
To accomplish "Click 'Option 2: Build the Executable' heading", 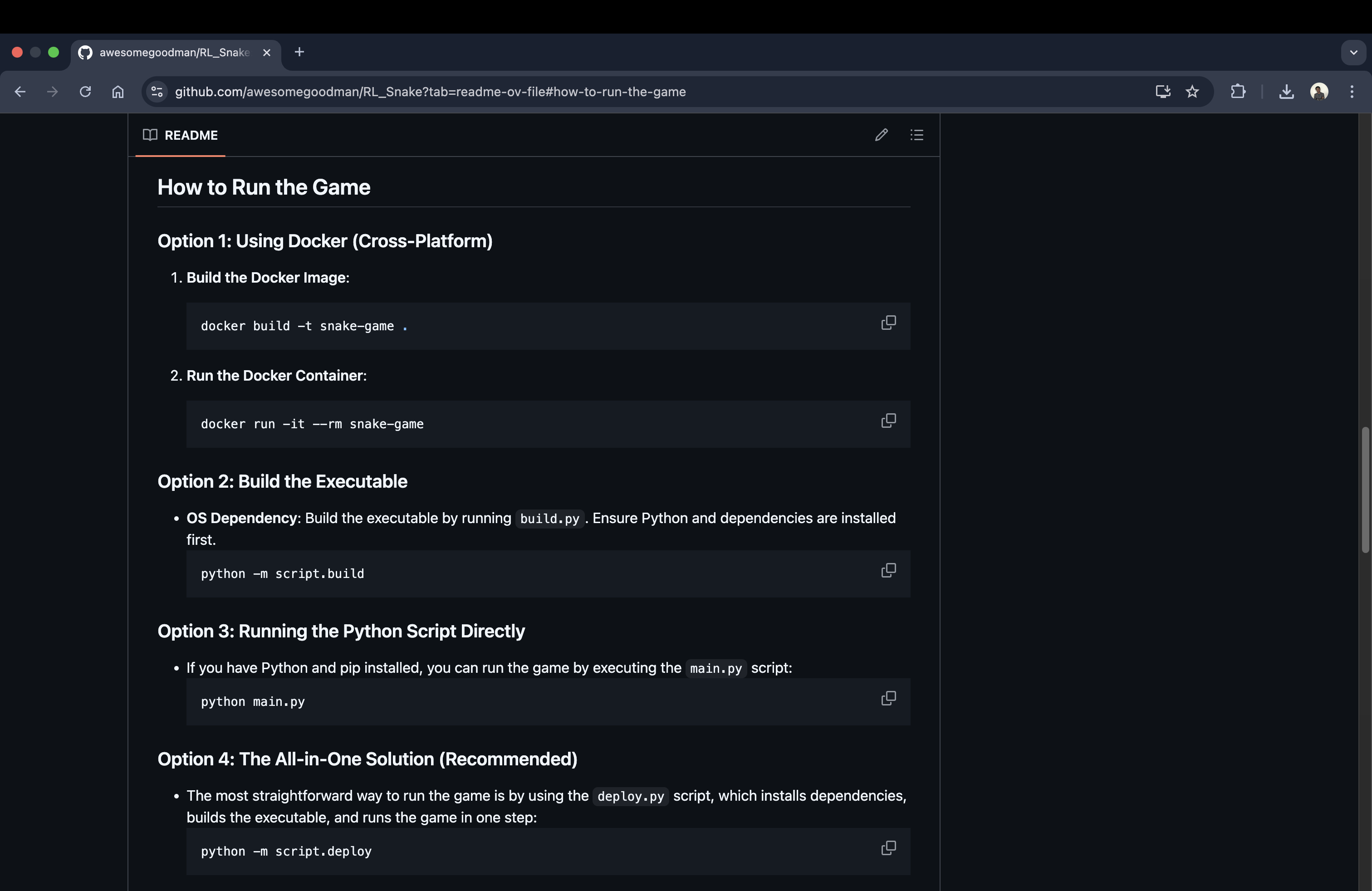I will [x=283, y=481].
